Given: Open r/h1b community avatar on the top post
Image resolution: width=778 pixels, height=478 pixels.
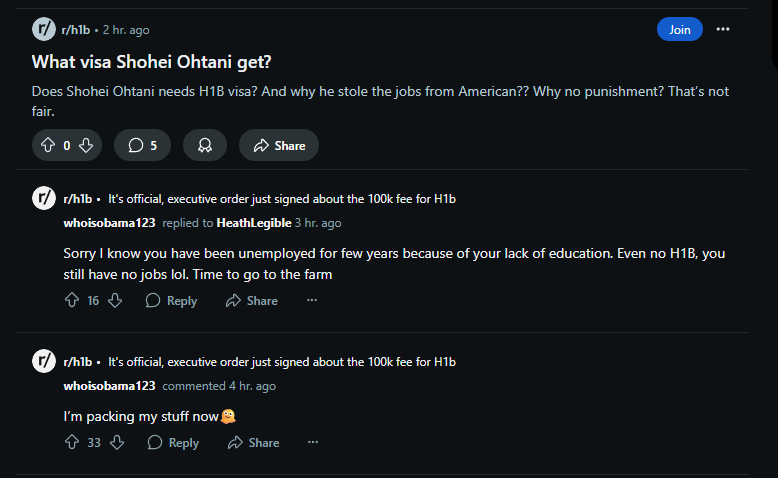Looking at the screenshot, I should point(44,29).
